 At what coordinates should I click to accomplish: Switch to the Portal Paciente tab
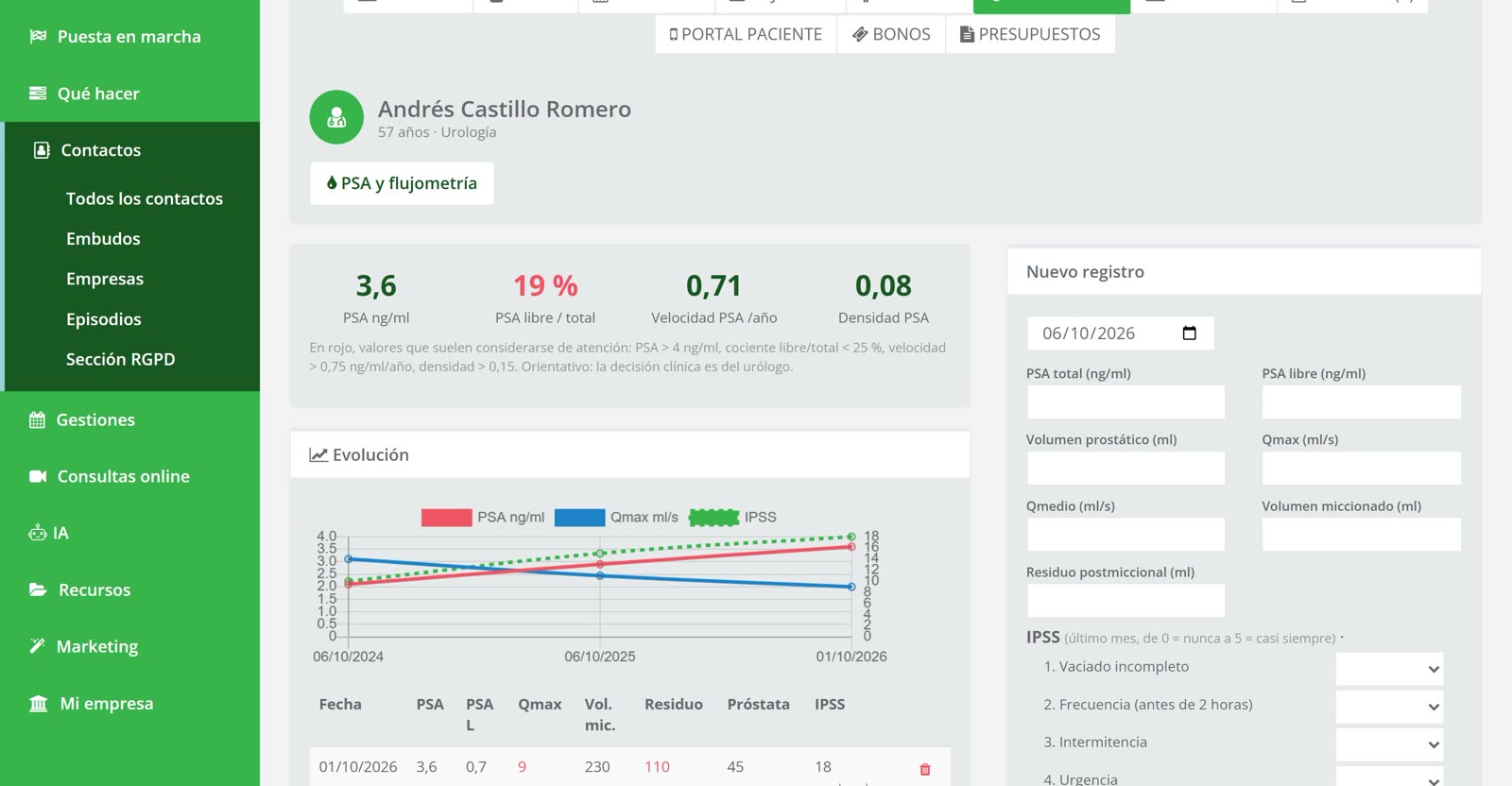pyautogui.click(x=746, y=34)
